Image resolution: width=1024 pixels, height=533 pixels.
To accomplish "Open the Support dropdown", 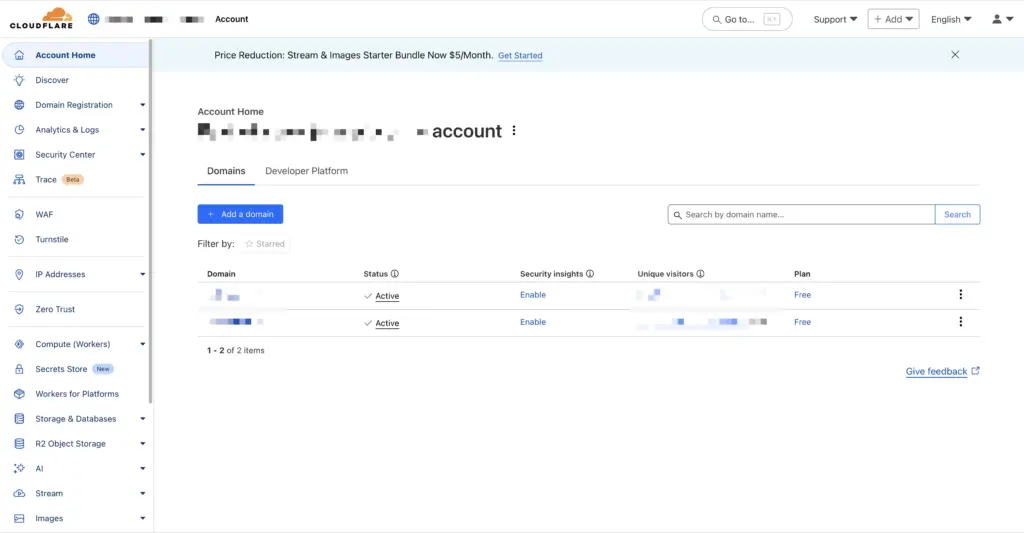I will 835,19.
